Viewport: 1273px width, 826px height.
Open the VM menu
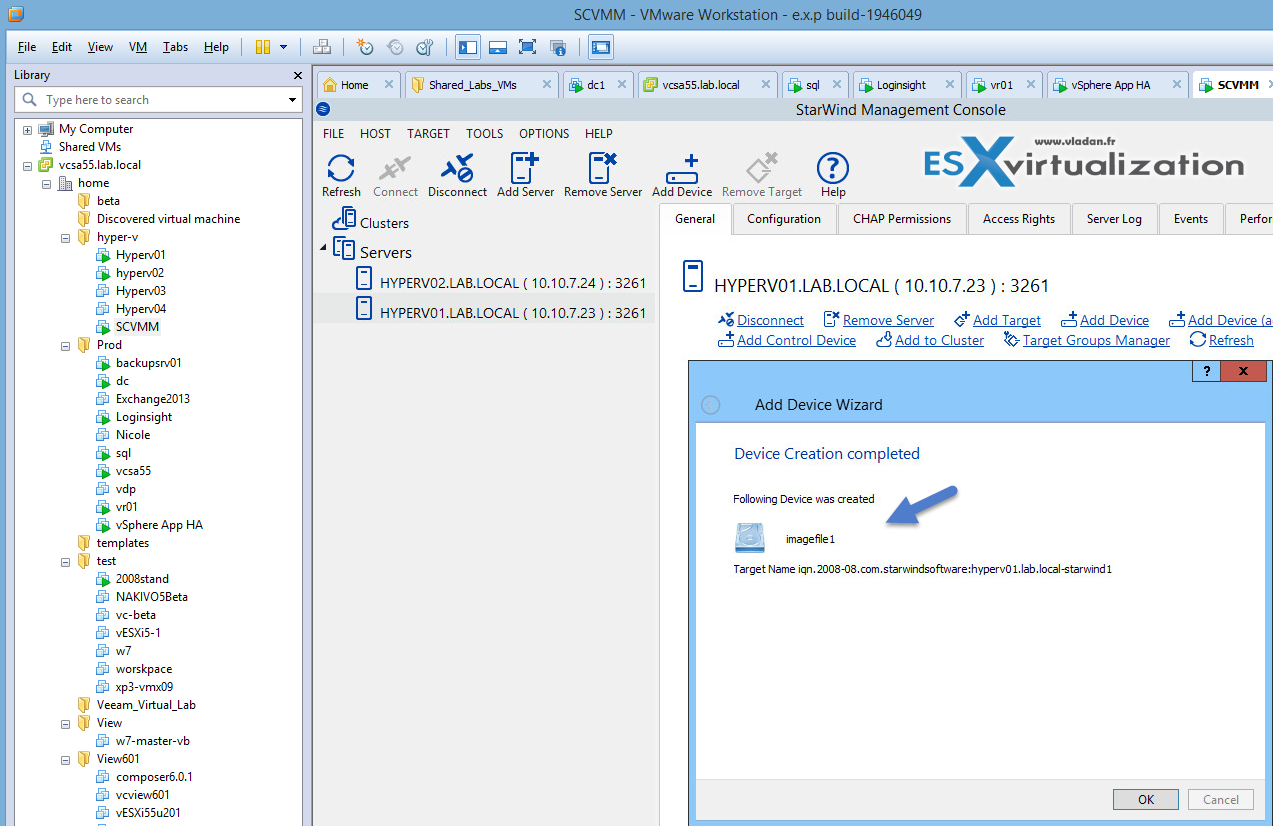pos(138,47)
